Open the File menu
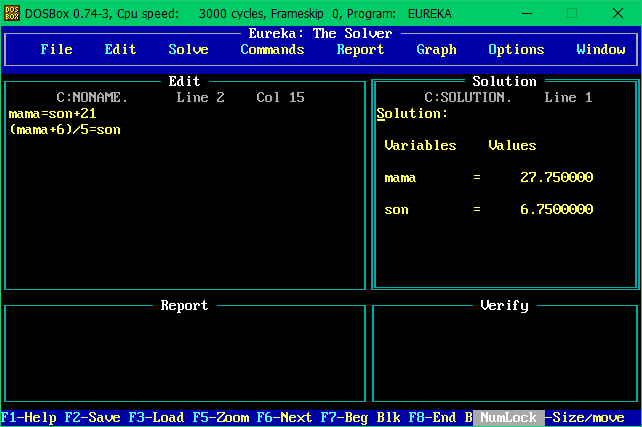 [x=57, y=50]
